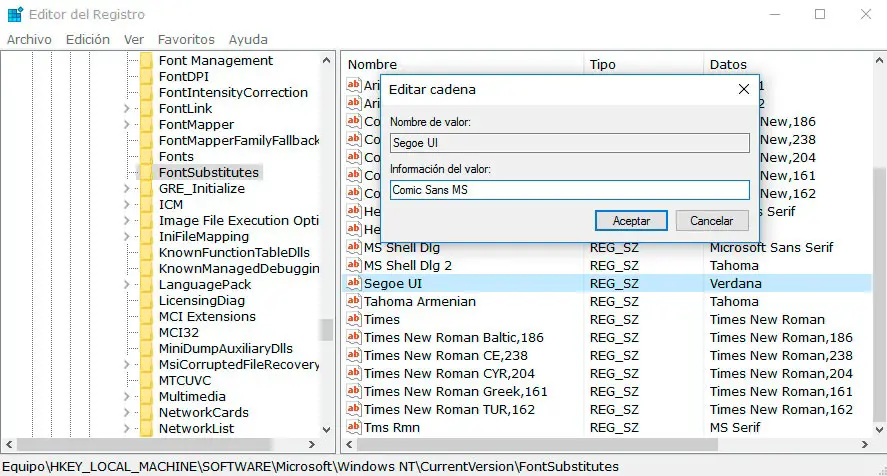Expand the IniFileMapping key
The height and width of the screenshot is (476, 887).
pyautogui.click(x=127, y=237)
